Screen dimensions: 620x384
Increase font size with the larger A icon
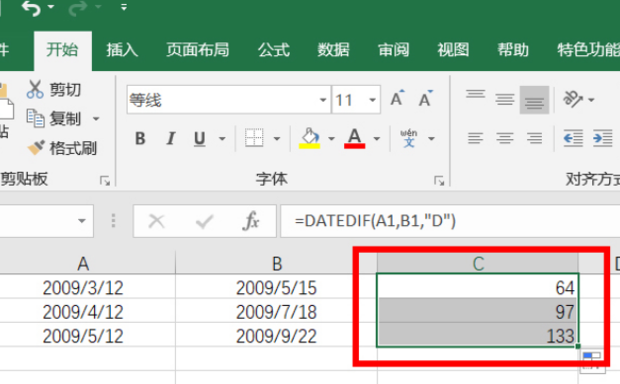(397, 98)
